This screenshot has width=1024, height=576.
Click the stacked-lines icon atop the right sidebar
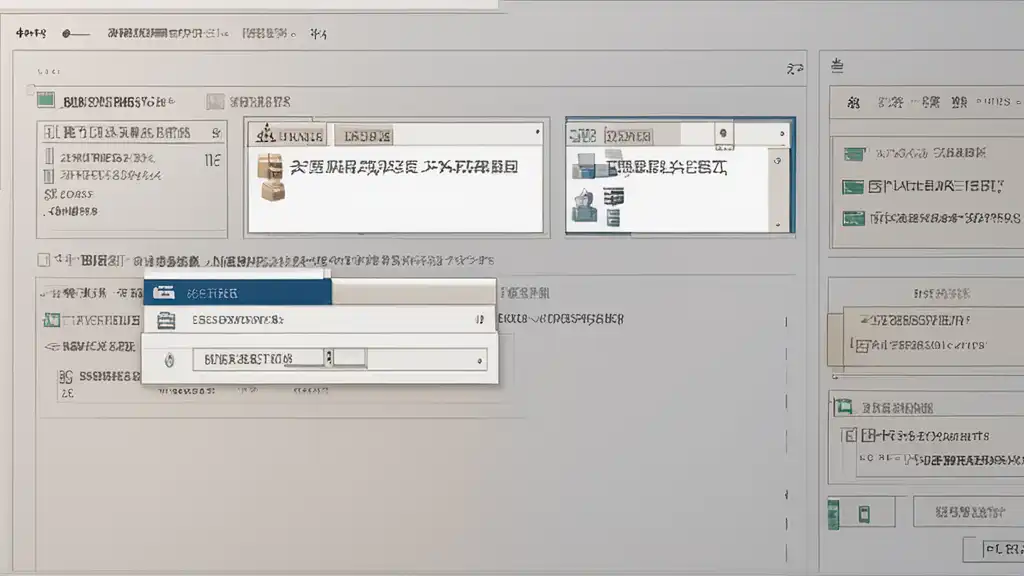(837, 65)
